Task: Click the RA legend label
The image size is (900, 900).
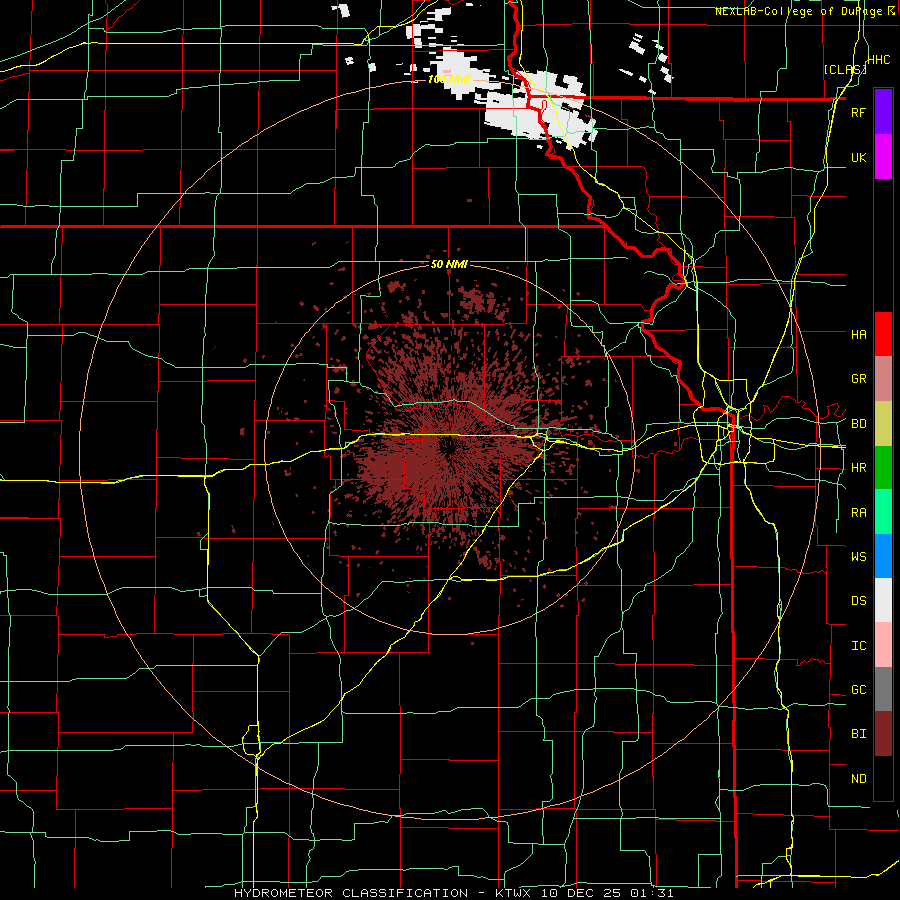Action: (858, 513)
